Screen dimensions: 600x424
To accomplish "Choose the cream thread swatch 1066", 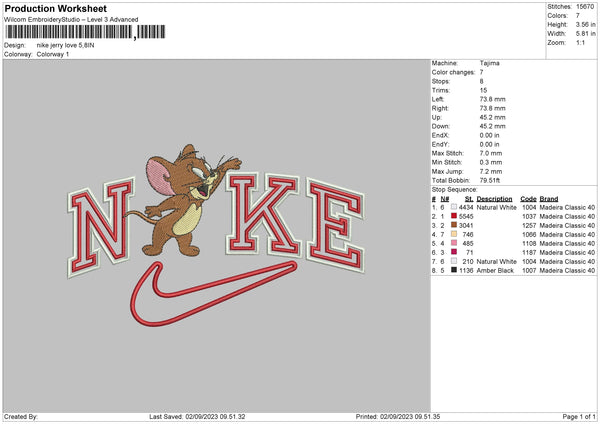I will coord(454,234).
